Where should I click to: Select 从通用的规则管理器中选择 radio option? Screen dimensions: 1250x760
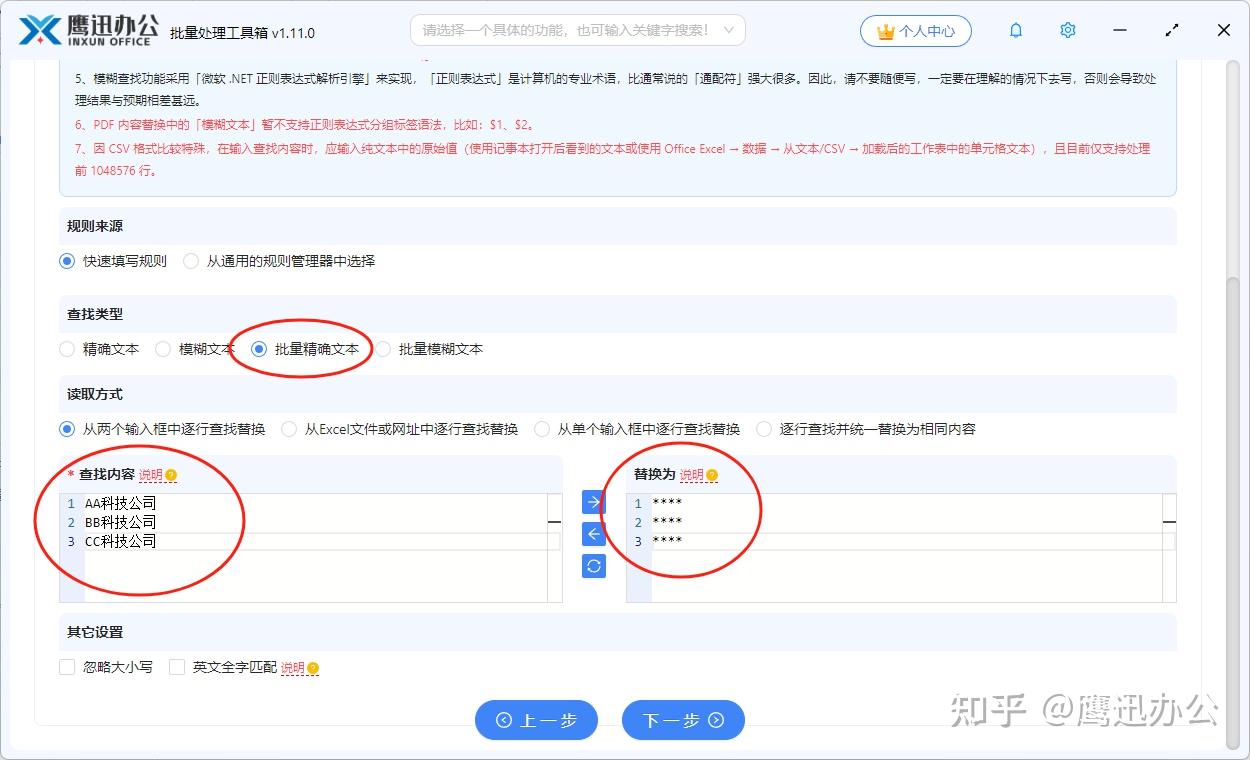pos(191,261)
